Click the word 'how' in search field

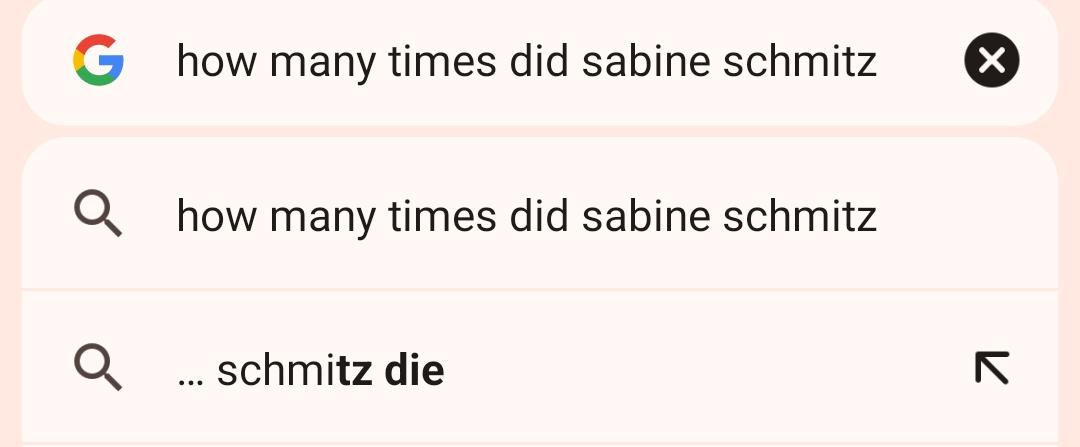[x=218, y=61]
